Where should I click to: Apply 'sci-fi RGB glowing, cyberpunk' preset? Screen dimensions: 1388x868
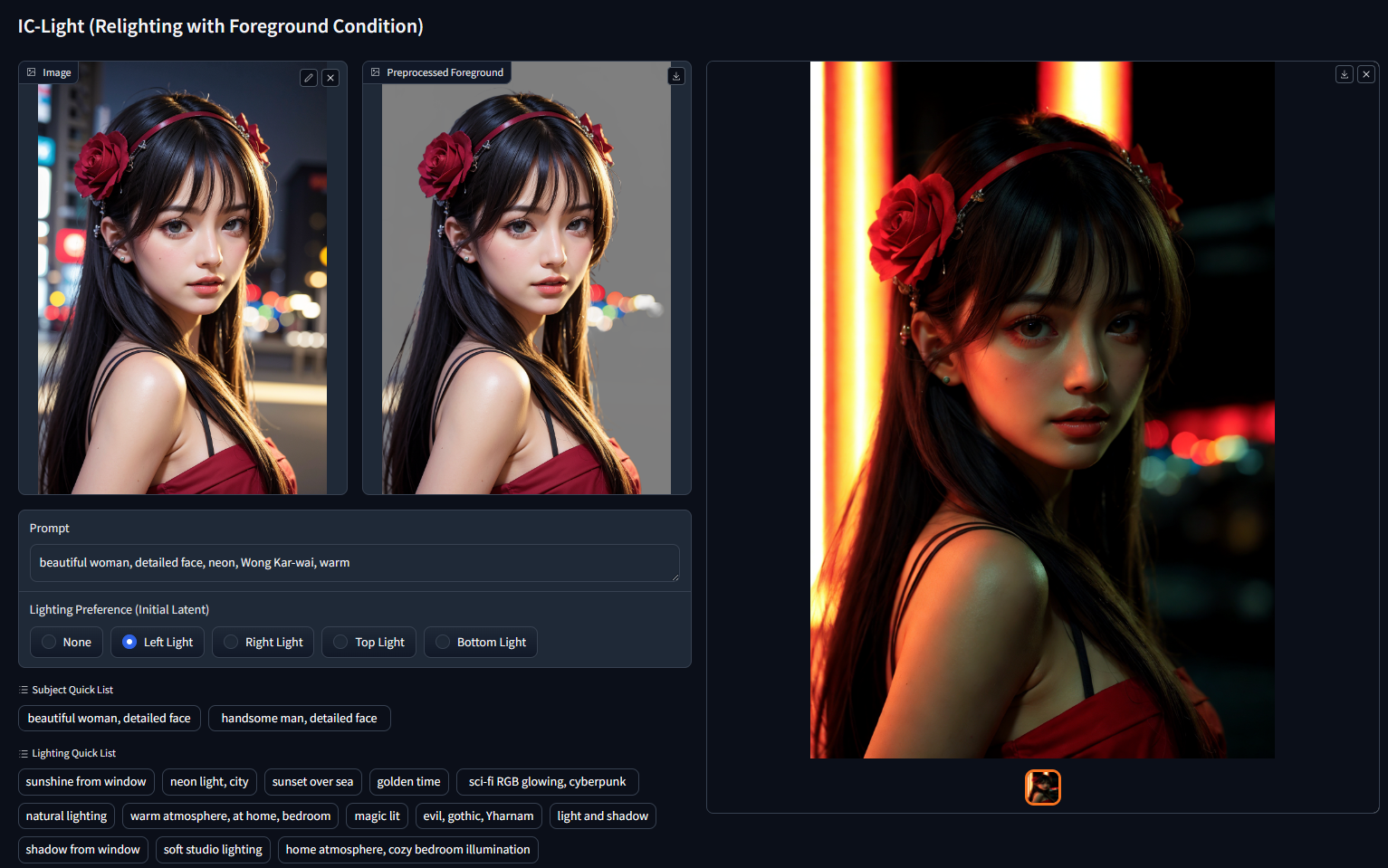click(x=548, y=782)
